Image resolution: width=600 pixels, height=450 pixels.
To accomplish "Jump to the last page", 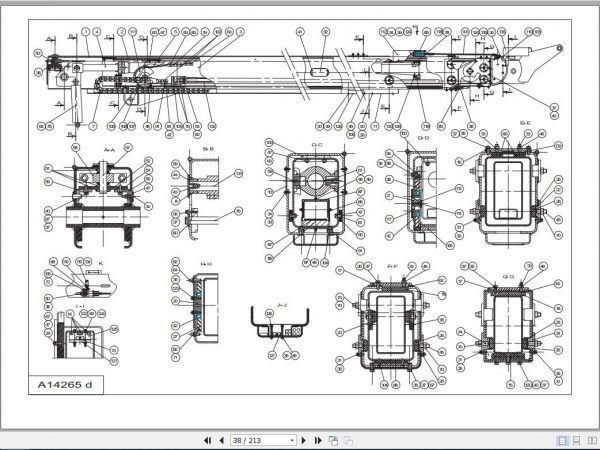I will [318, 440].
